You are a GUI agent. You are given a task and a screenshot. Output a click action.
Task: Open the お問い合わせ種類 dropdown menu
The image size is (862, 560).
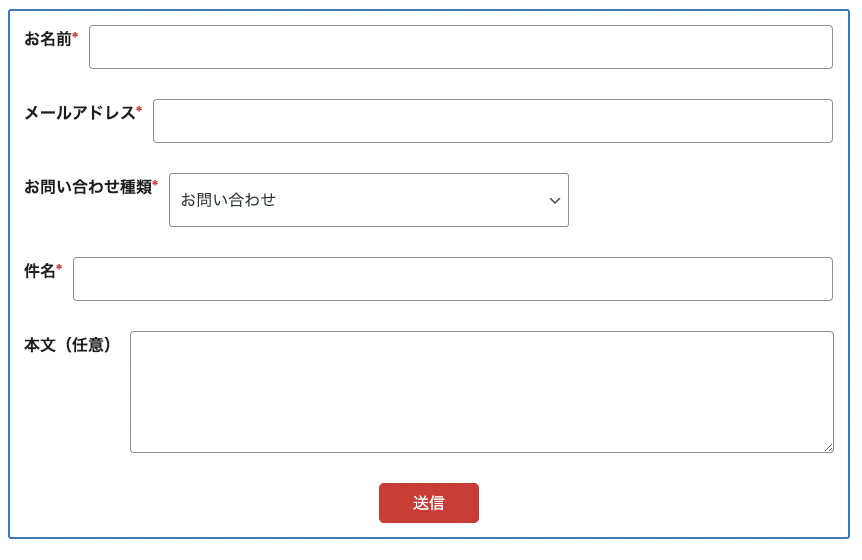click(x=368, y=200)
